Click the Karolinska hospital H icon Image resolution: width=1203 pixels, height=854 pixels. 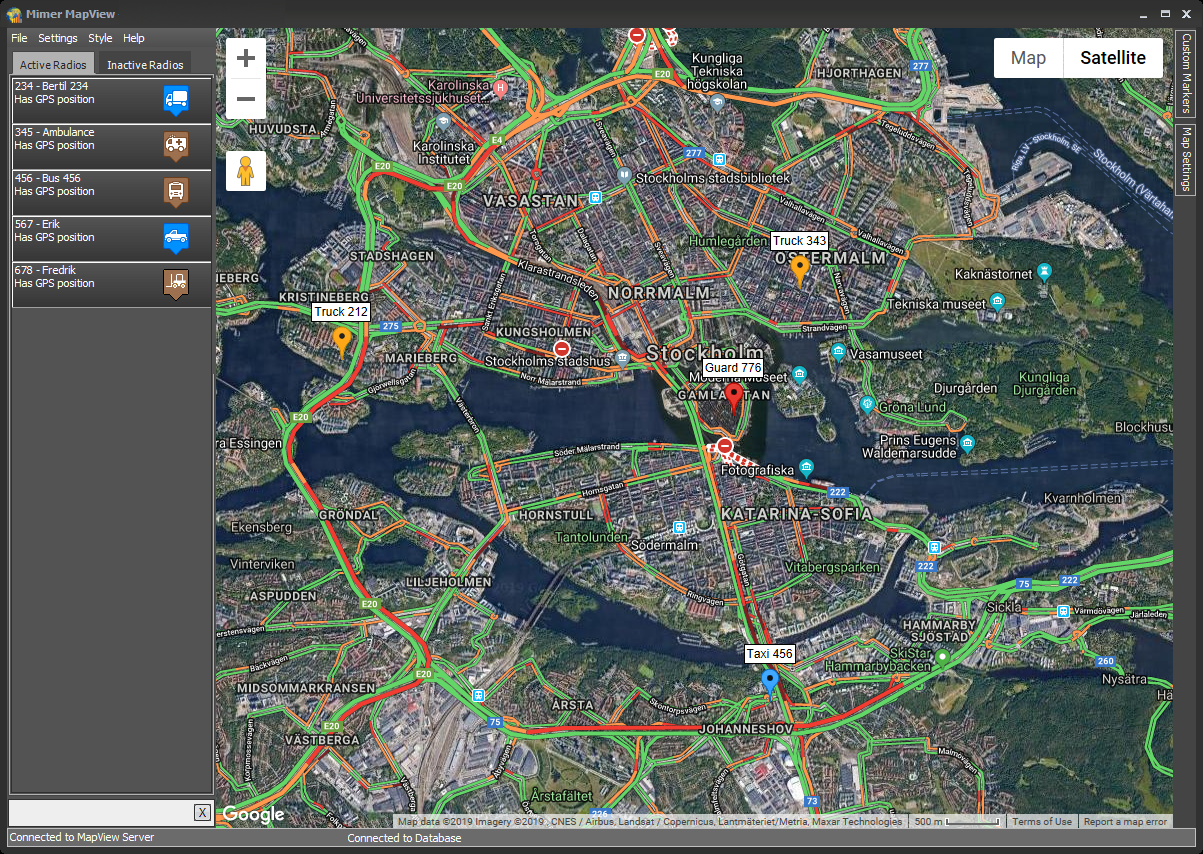click(x=501, y=87)
